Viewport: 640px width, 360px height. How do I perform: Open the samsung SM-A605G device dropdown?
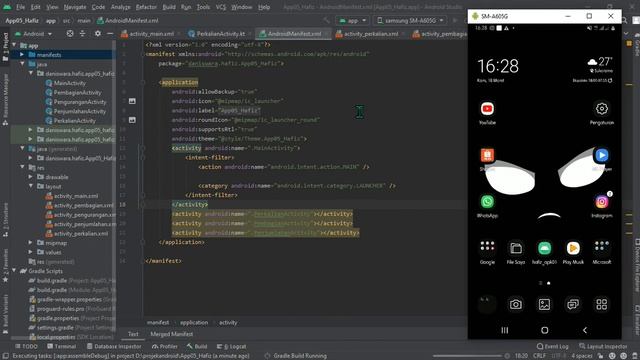pos(411,20)
